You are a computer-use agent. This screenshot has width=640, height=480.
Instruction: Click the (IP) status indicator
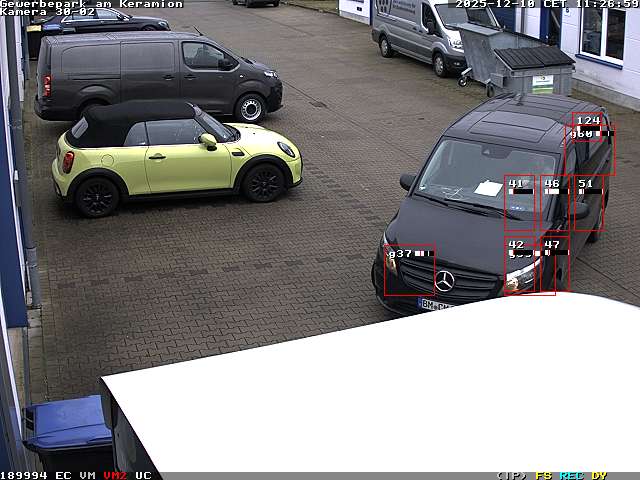[511, 475]
